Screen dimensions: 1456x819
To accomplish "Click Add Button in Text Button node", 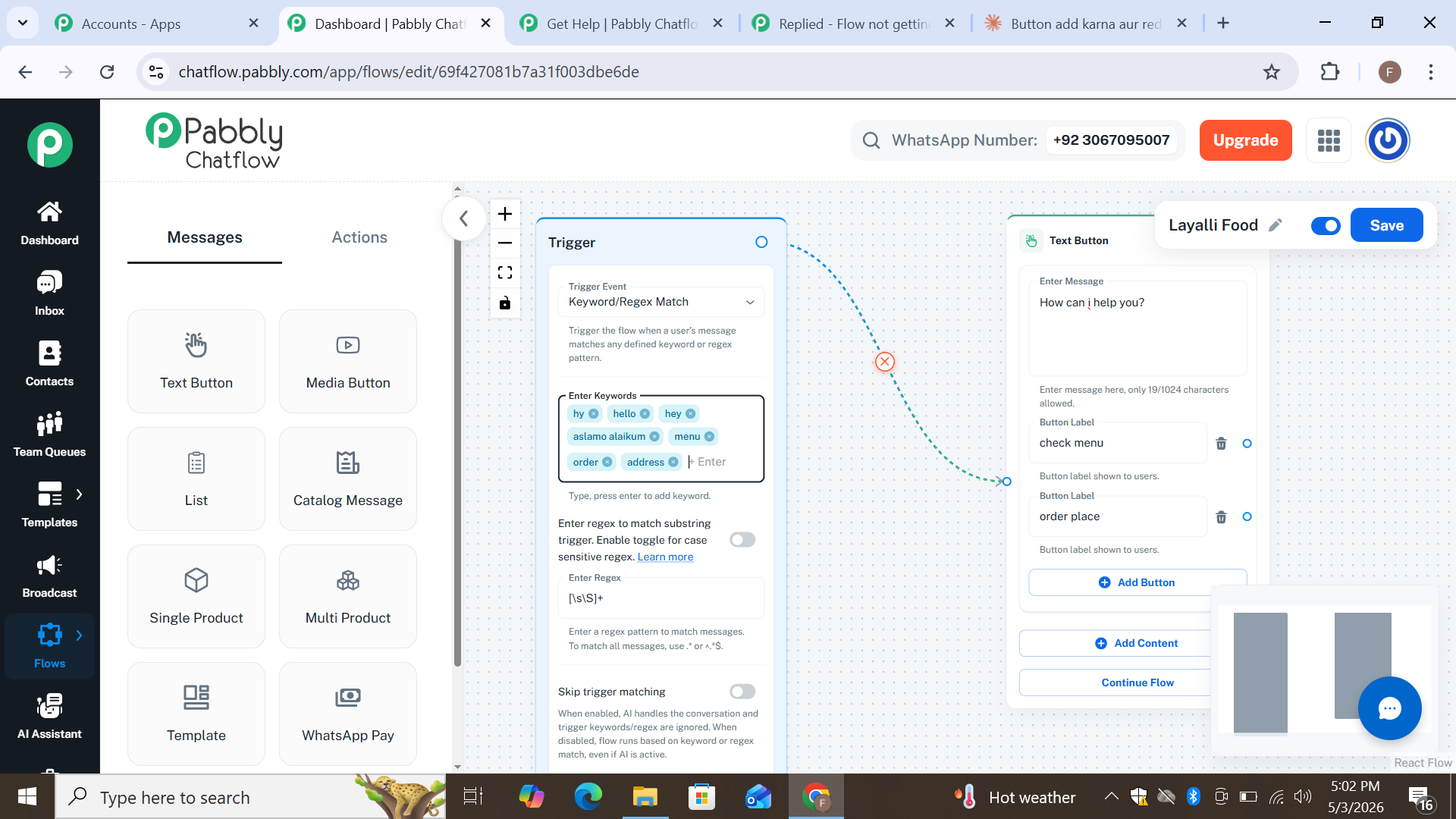I will click(1137, 582).
